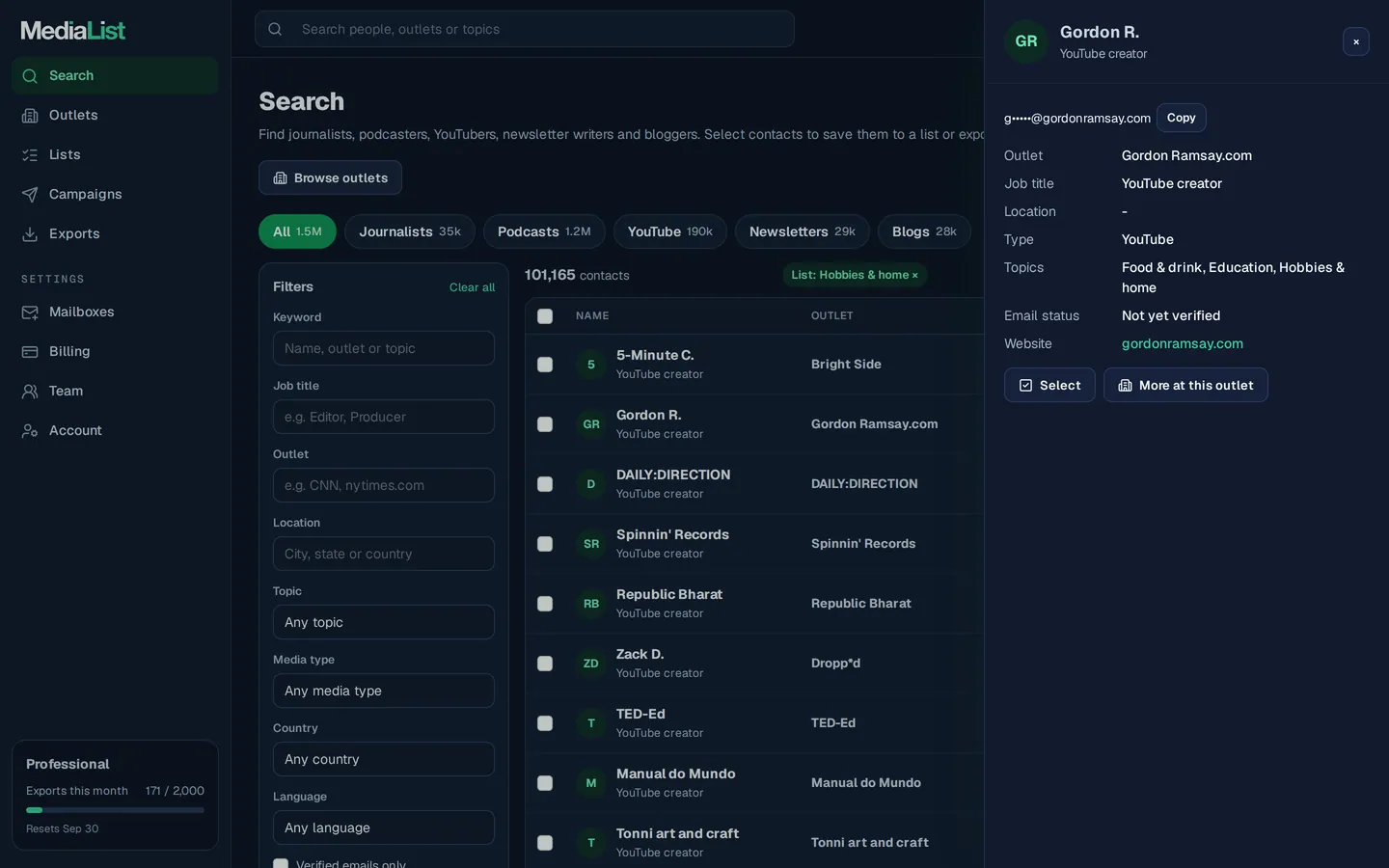Open the Any topic dropdown
The width and height of the screenshot is (1389, 868).
[384, 622]
